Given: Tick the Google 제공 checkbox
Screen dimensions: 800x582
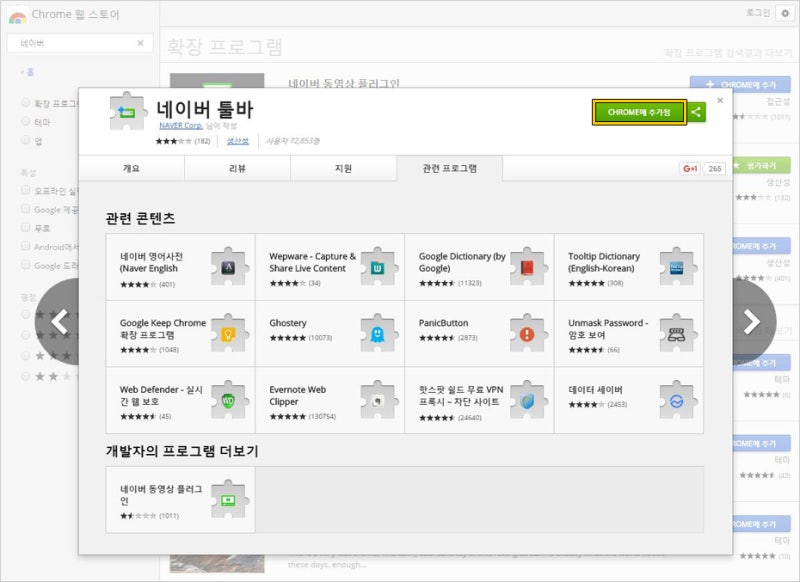Looking at the screenshot, I should pos(26,209).
